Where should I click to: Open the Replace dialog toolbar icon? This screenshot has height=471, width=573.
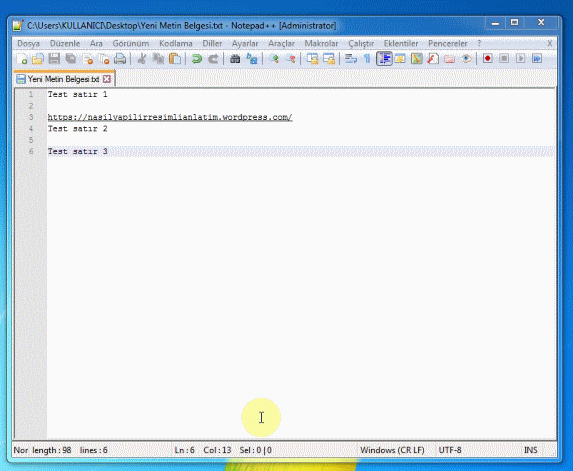[252, 58]
